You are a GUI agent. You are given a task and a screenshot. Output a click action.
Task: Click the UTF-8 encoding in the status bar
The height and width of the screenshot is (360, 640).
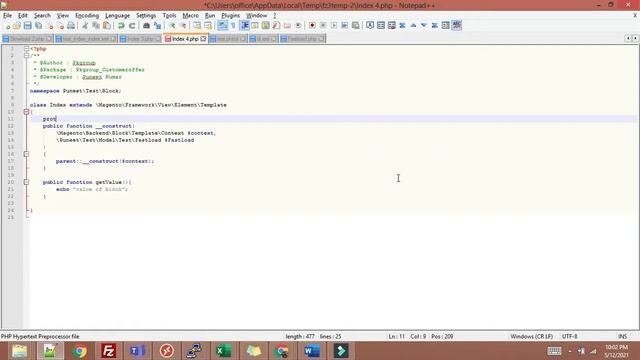[569, 337]
